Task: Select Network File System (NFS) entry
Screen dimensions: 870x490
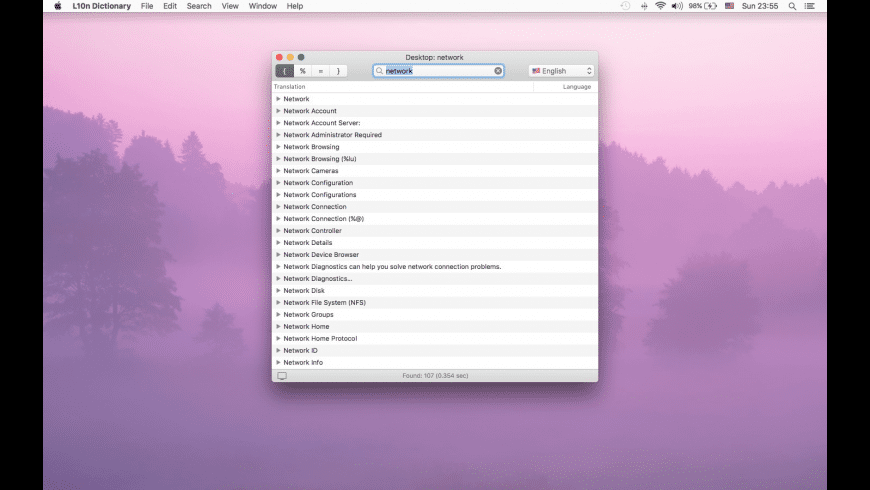Action: 325,302
